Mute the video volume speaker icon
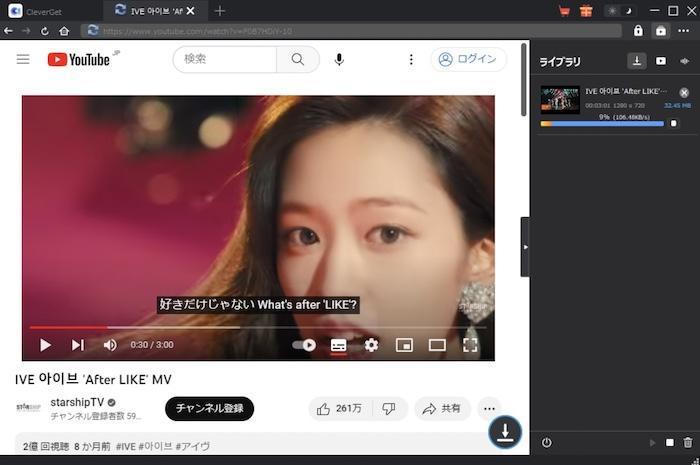The width and height of the screenshot is (700, 465). coord(110,345)
